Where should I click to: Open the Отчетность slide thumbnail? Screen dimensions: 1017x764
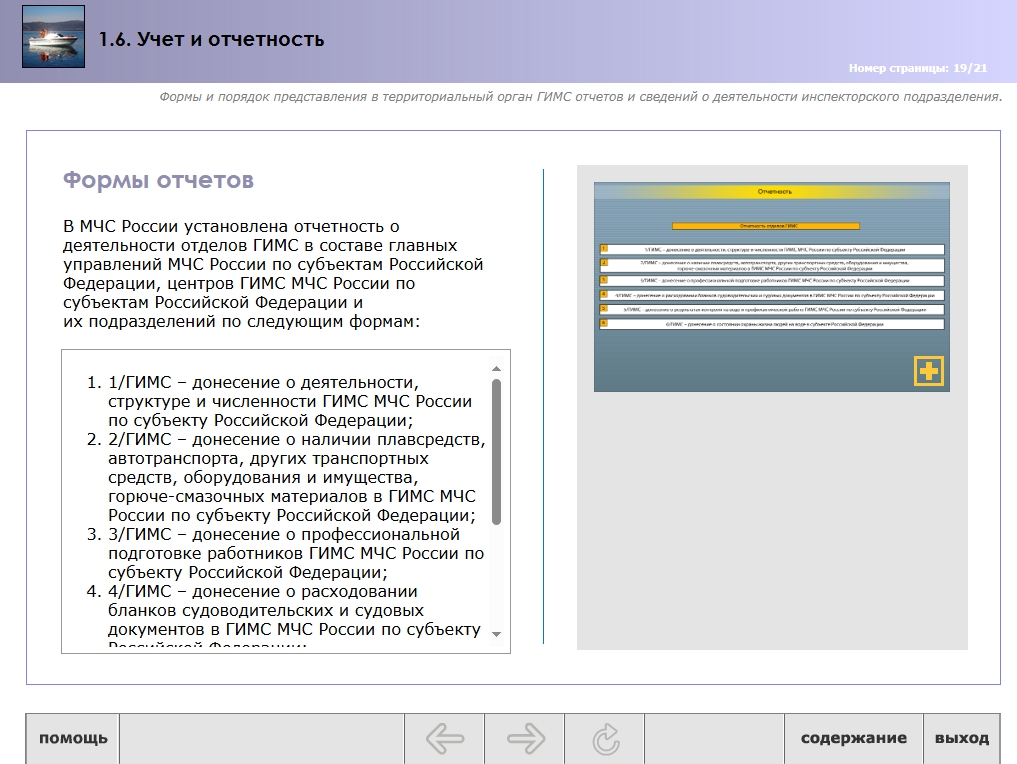pyautogui.click(x=772, y=287)
